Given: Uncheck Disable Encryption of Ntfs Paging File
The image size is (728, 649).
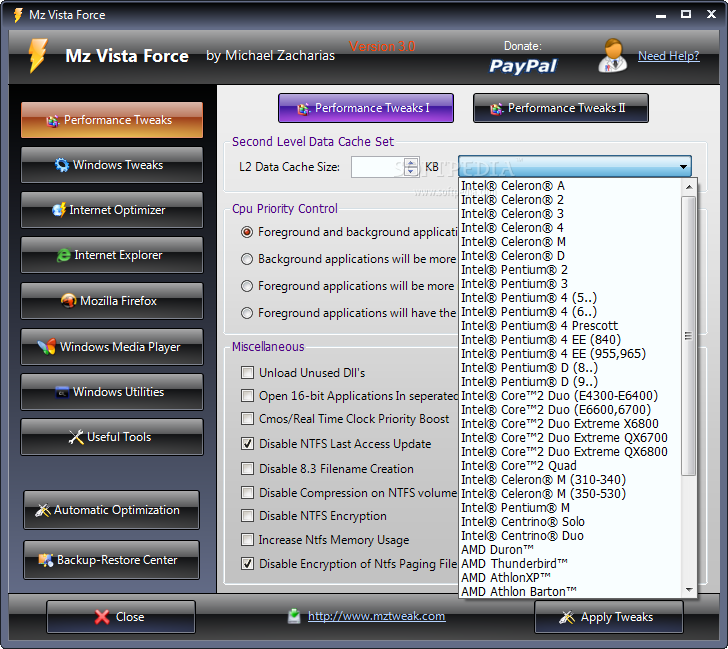Looking at the screenshot, I should click(x=247, y=564).
